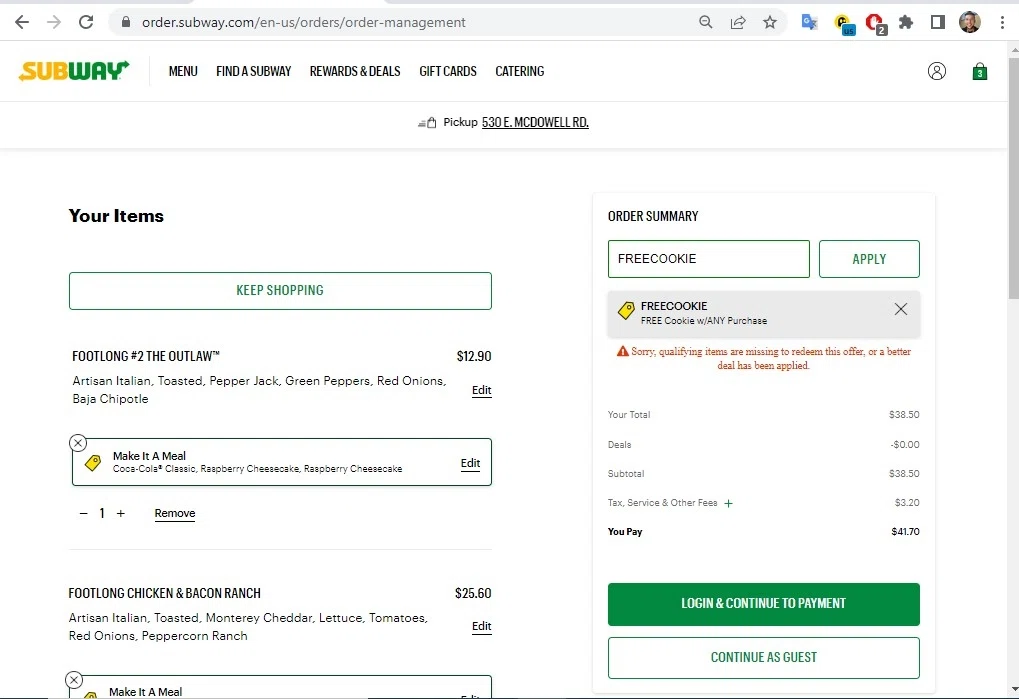Open the Chrome profile avatar

point(970,22)
